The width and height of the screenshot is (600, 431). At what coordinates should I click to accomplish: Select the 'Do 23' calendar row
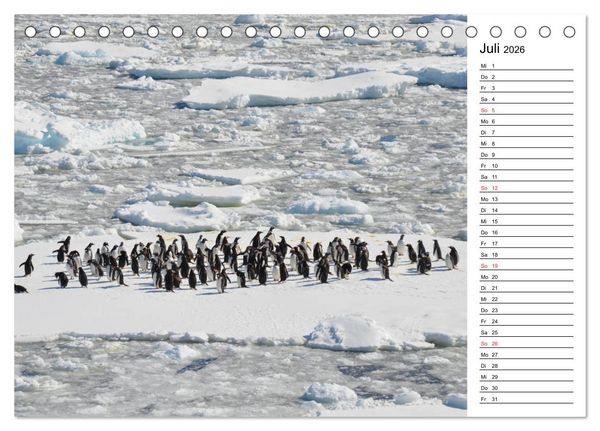(527, 310)
